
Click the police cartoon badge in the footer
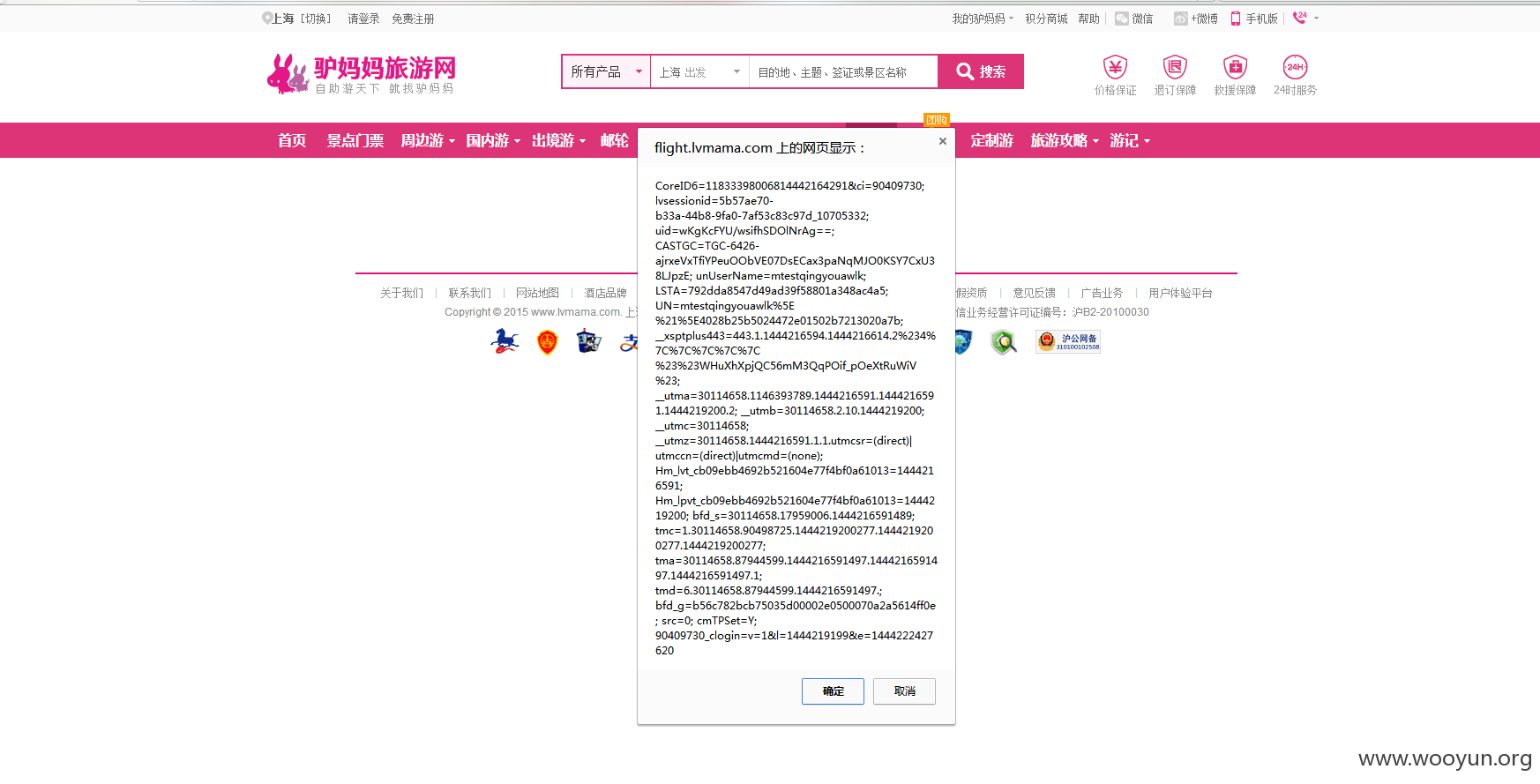(x=588, y=341)
